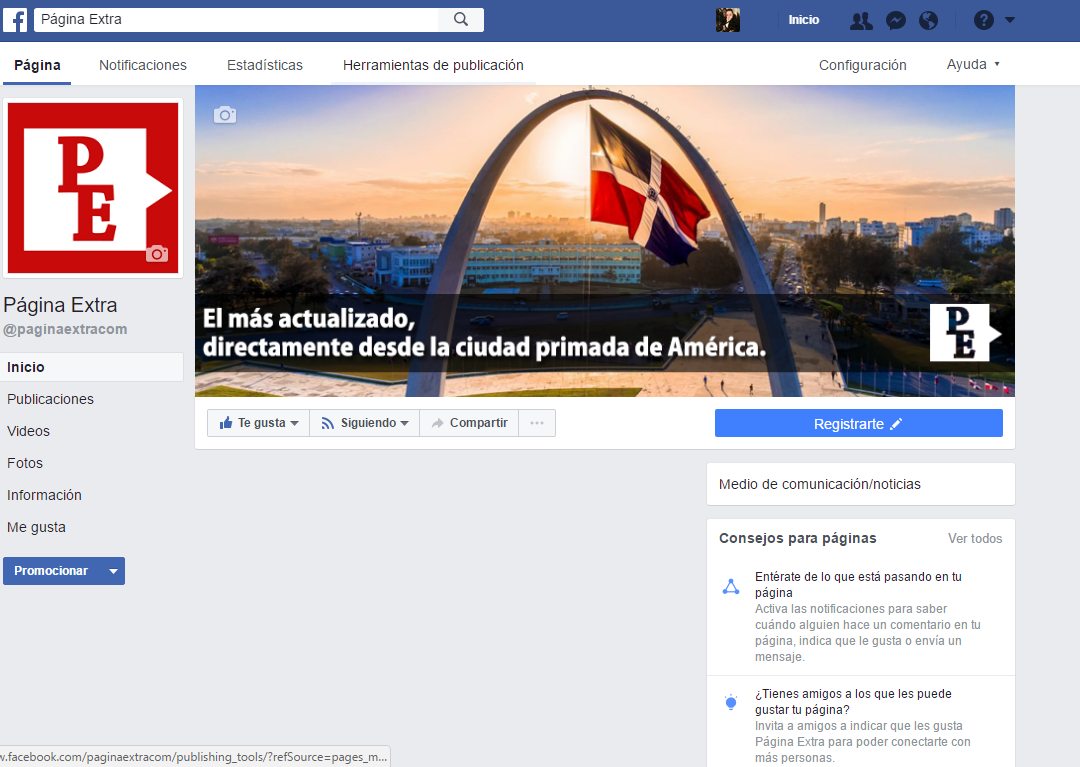Change profile picture via camera icon
Image resolution: width=1080 pixels, height=767 pixels.
coord(157,253)
